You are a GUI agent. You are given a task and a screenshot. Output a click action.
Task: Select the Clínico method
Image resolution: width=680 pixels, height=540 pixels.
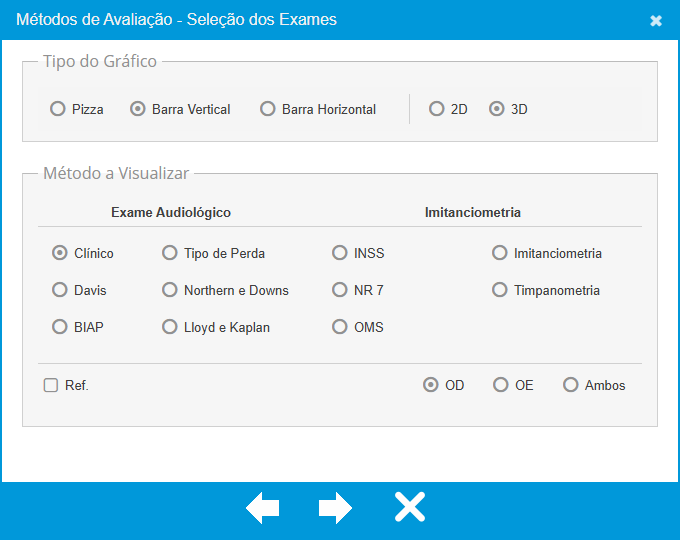tap(60, 253)
